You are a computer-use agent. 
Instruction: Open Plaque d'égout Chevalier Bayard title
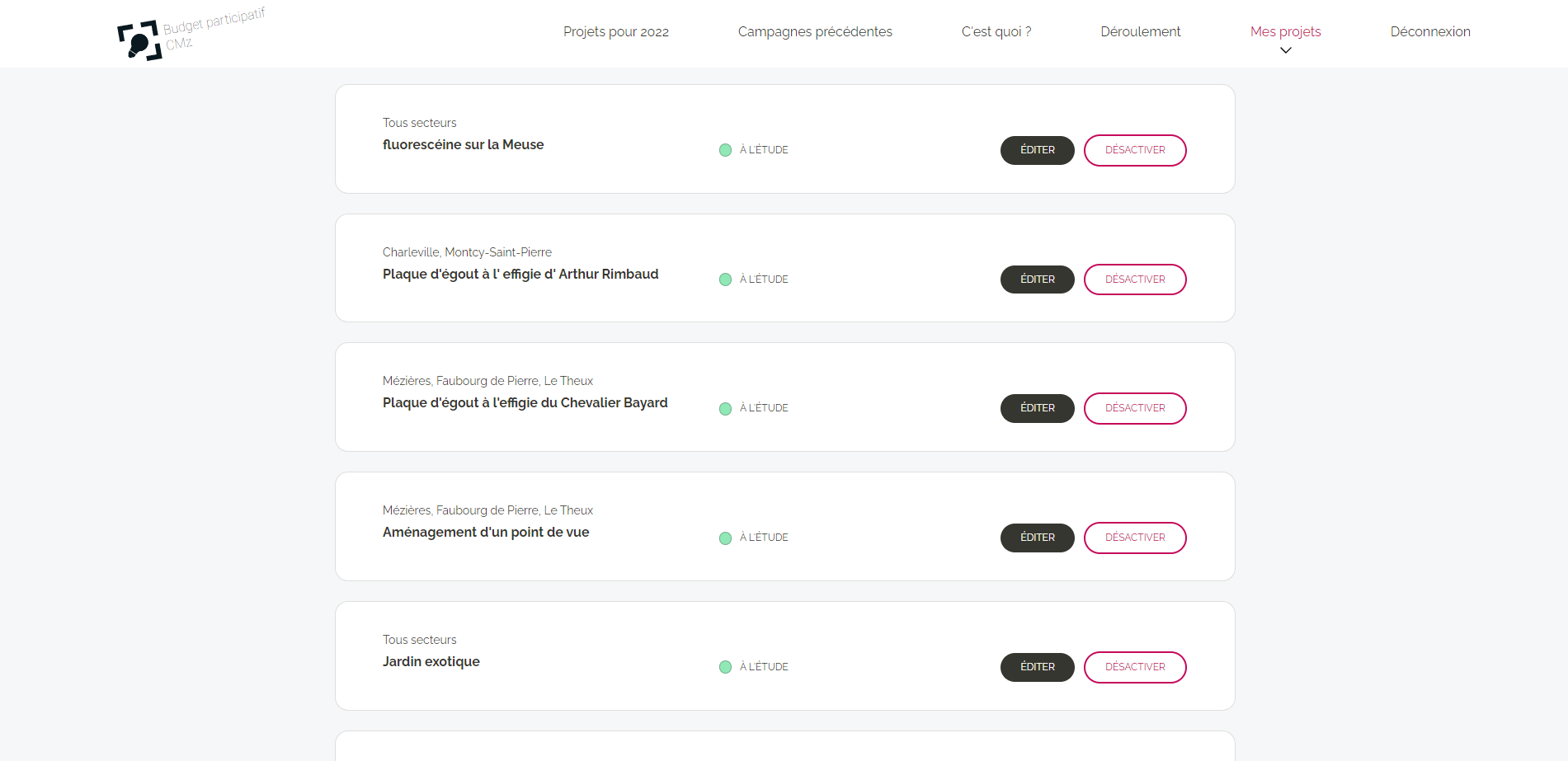click(525, 403)
